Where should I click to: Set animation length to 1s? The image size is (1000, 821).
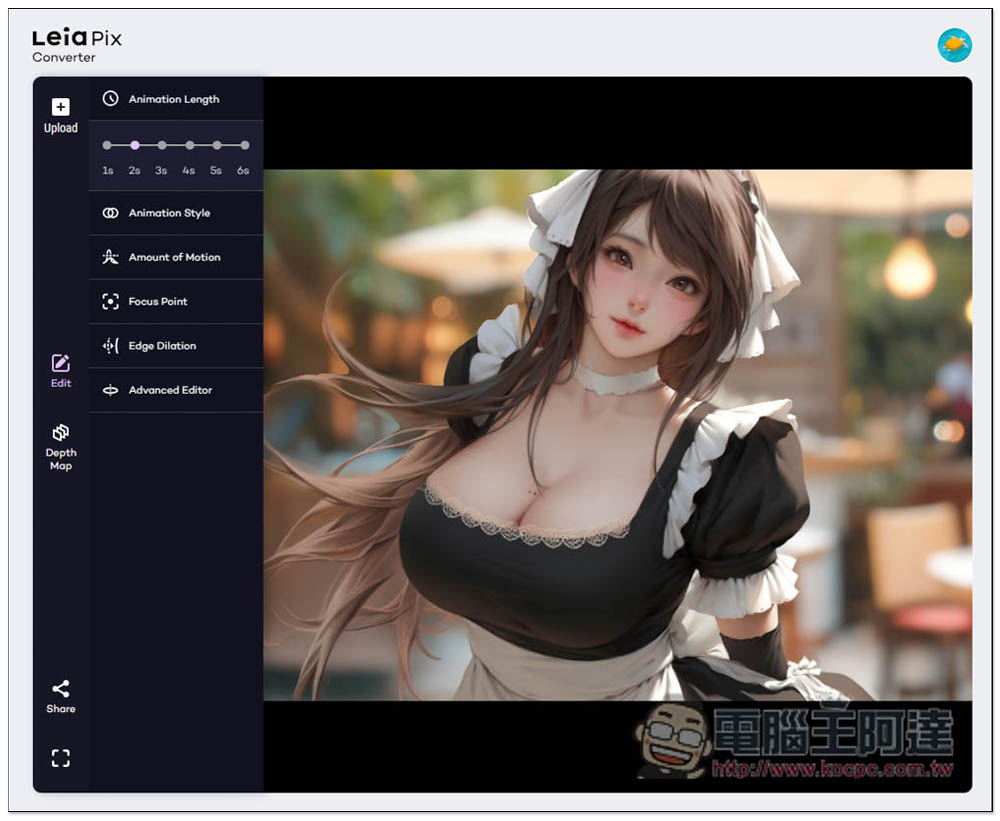pos(107,145)
